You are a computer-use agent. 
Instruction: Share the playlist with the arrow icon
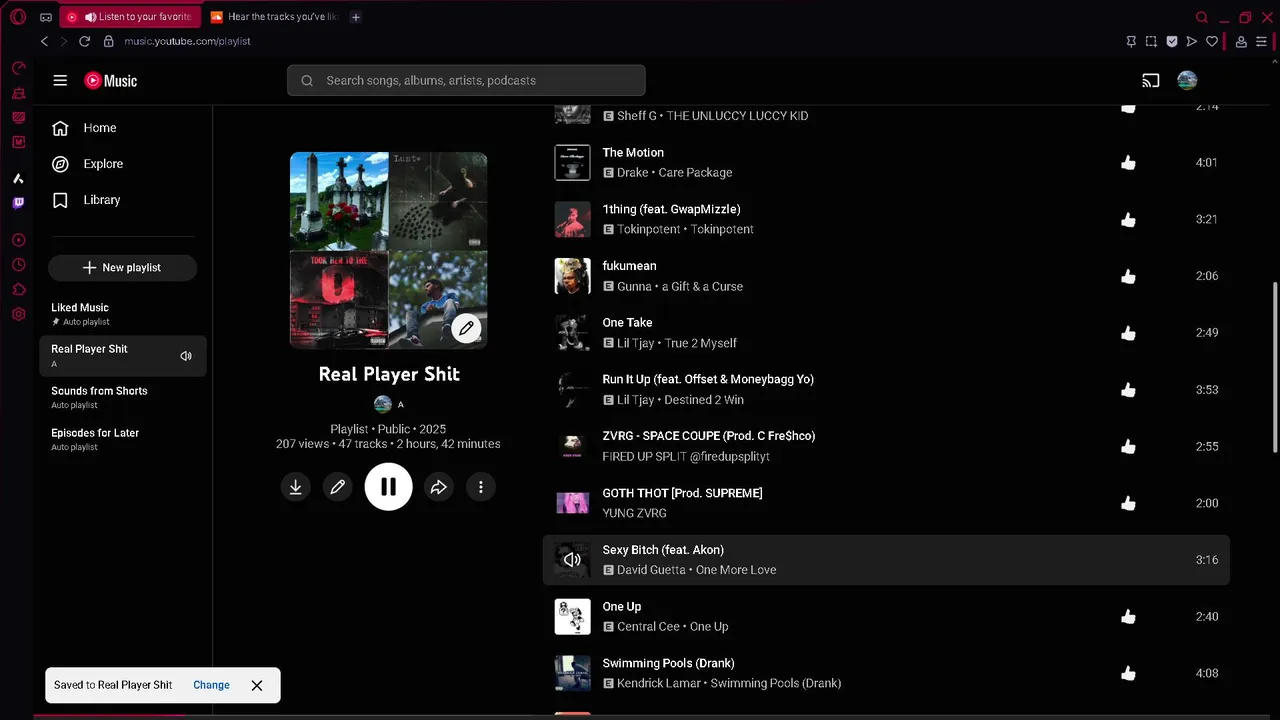pyautogui.click(x=439, y=487)
